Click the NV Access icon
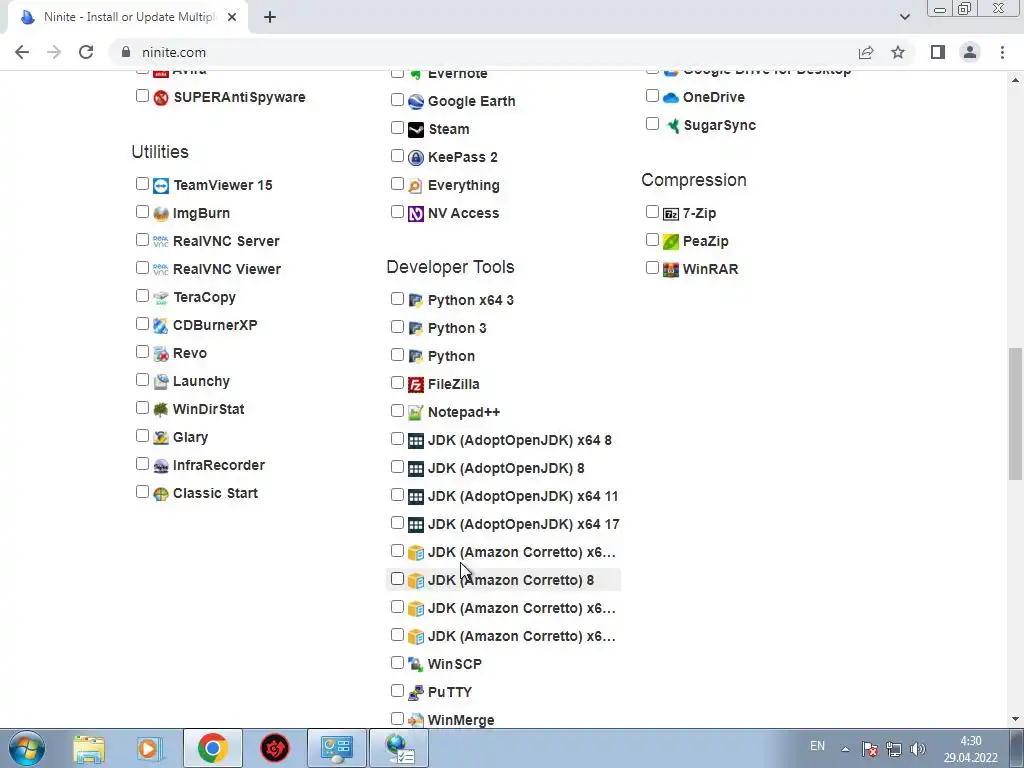 pos(416,214)
